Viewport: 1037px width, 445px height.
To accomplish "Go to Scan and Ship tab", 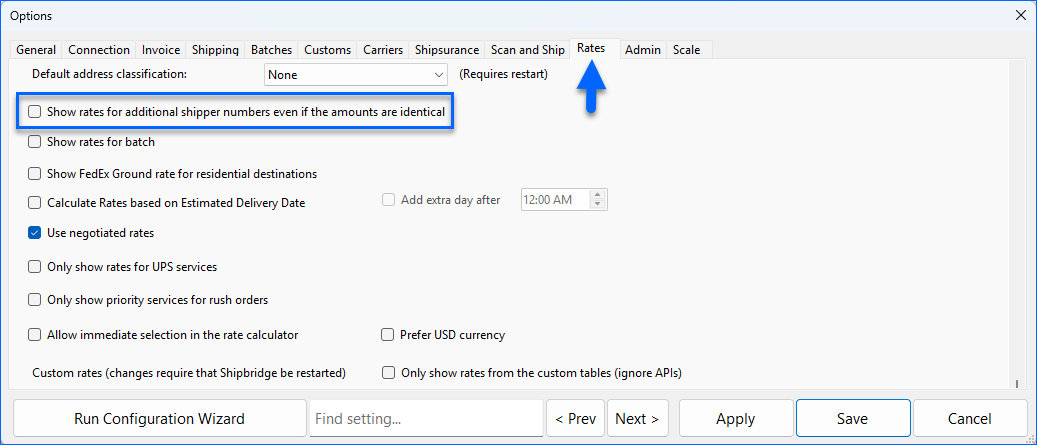I will click(x=527, y=50).
